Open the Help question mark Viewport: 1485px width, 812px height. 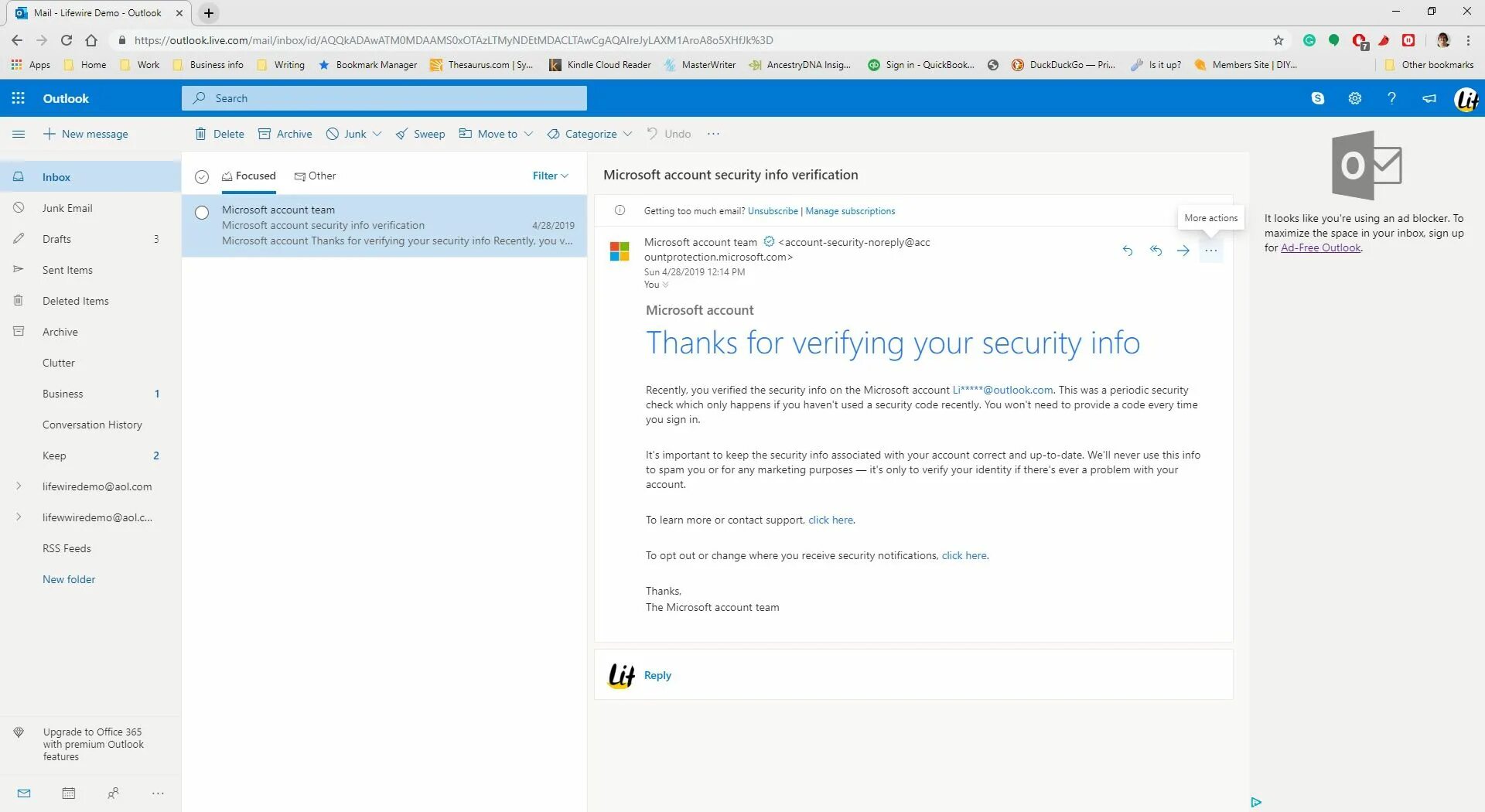click(x=1391, y=98)
